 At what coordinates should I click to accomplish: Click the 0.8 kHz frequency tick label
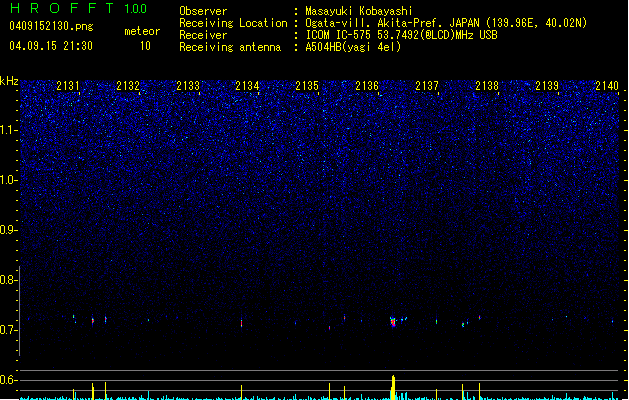[x=9, y=280]
